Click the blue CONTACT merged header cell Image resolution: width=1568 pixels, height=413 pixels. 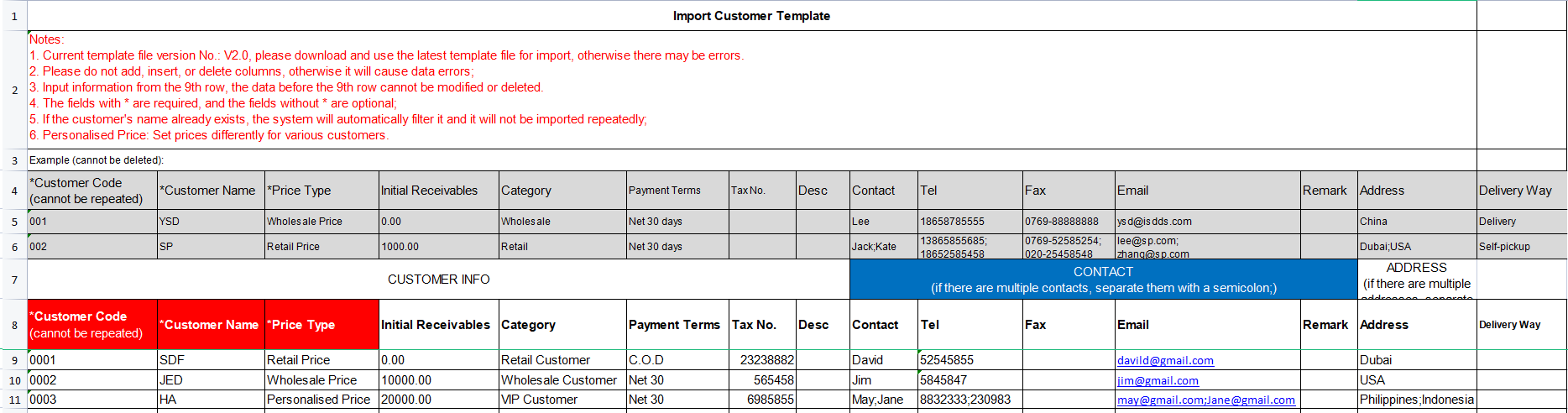click(x=1103, y=280)
